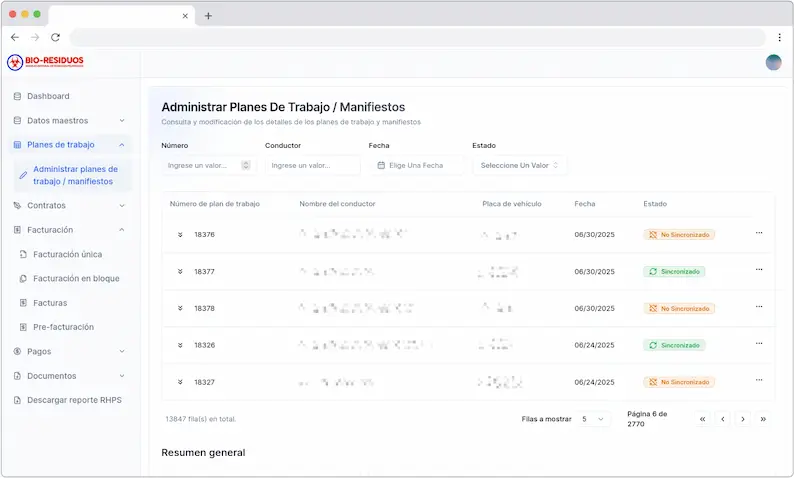Viewport: 794px width, 478px height.
Task: Go to the previous page of results
Action: [x=723, y=419]
